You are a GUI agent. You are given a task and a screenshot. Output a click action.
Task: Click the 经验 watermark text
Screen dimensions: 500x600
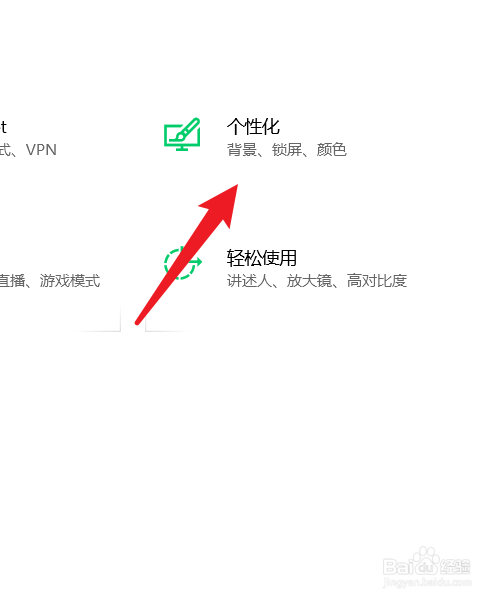[x=455, y=566]
